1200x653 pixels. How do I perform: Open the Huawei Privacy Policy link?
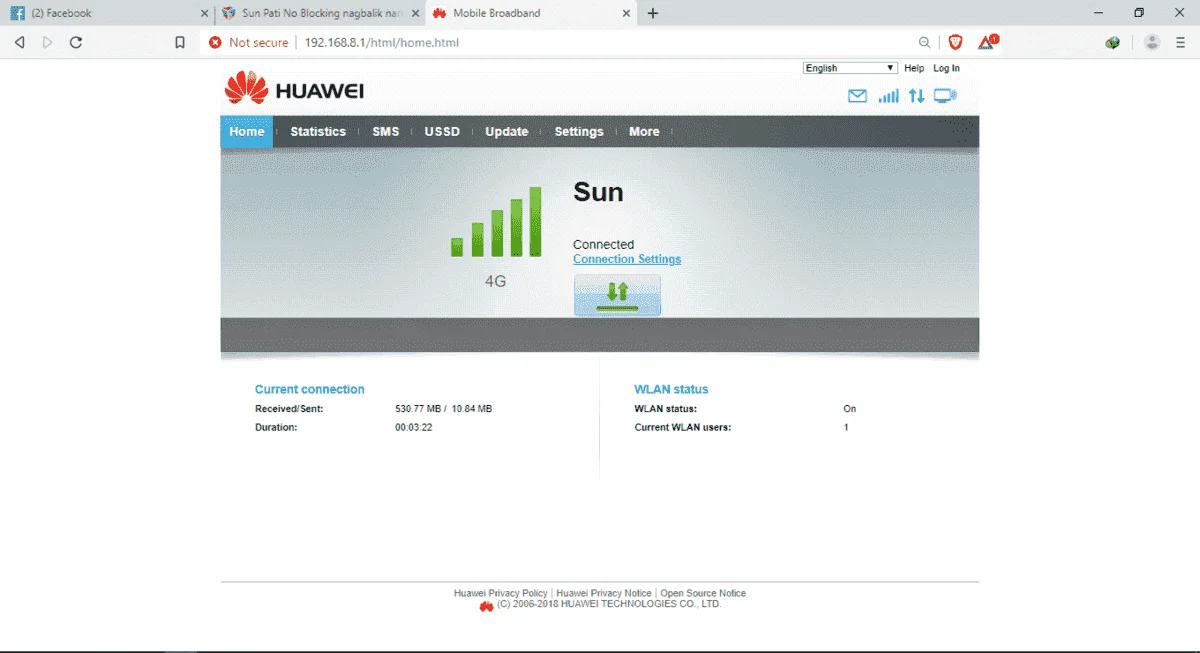(x=501, y=593)
